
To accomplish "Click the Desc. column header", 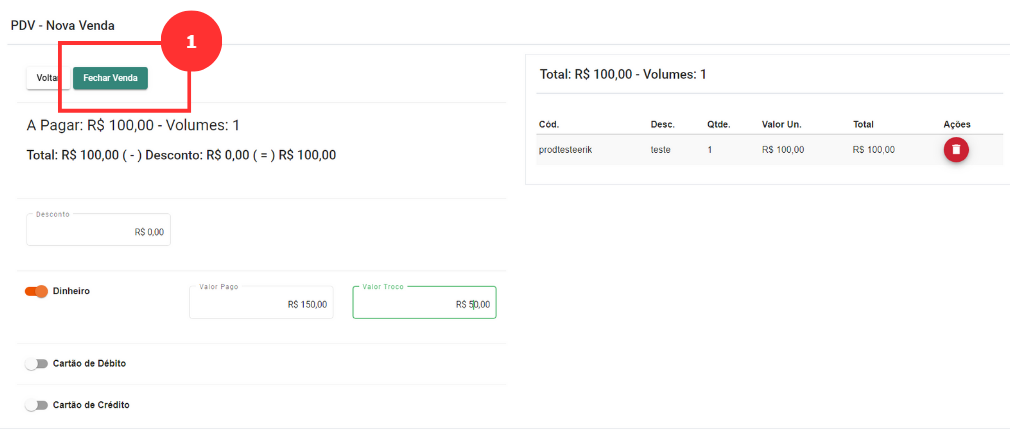I will coord(662,124).
